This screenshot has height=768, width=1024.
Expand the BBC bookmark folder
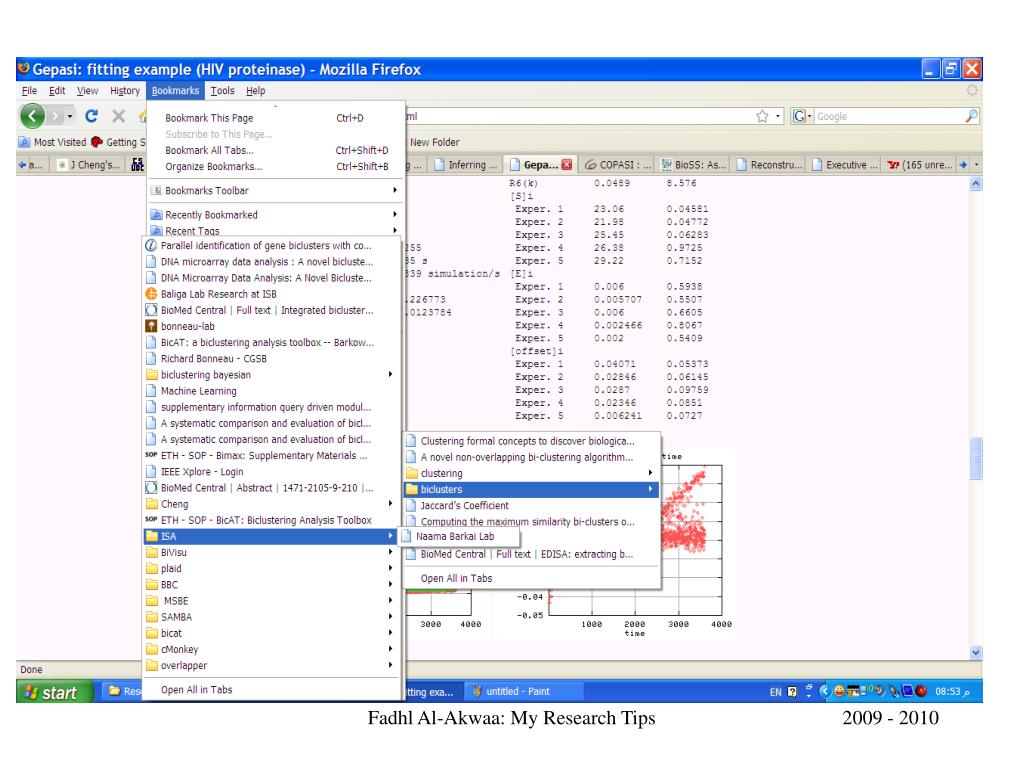point(272,584)
